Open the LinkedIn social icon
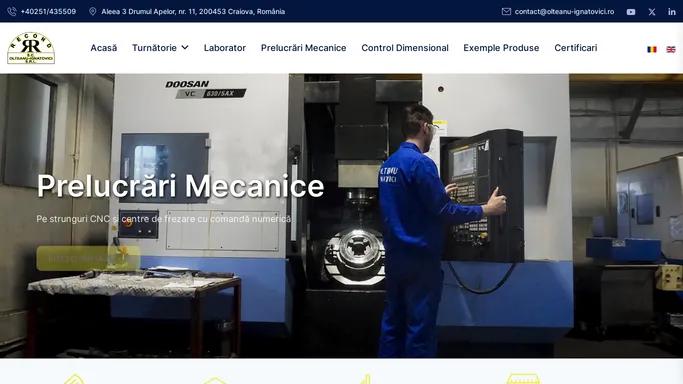 (x=672, y=12)
